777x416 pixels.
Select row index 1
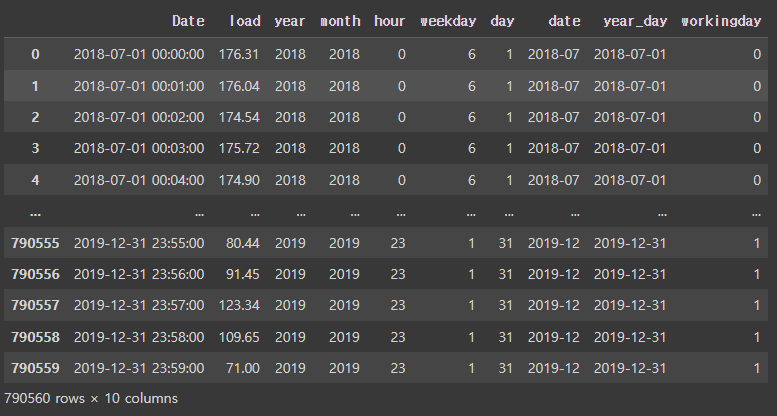(x=35, y=86)
